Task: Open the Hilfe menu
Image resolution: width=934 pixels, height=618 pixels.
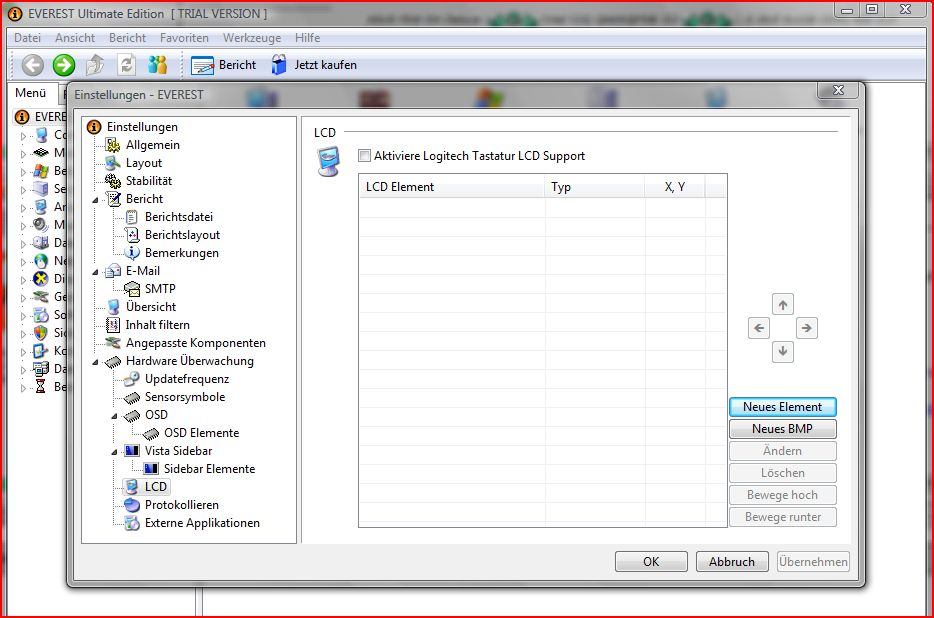Action: pos(307,38)
